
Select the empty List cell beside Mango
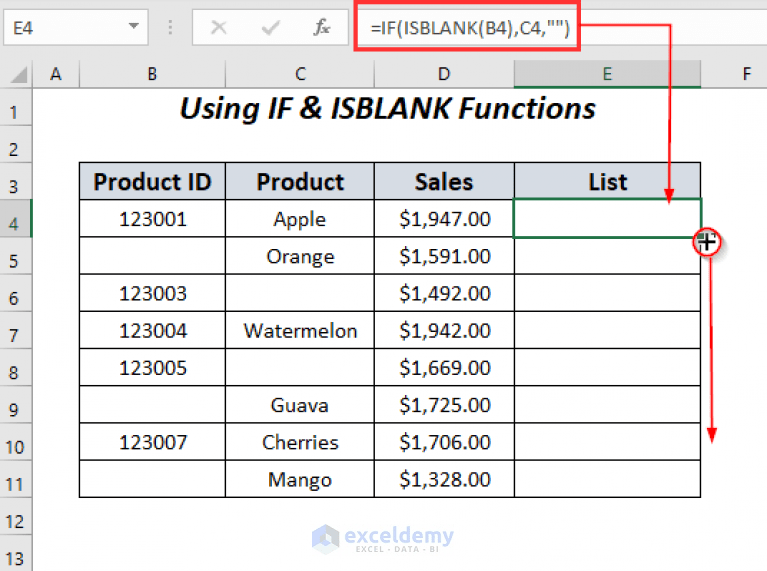(607, 479)
